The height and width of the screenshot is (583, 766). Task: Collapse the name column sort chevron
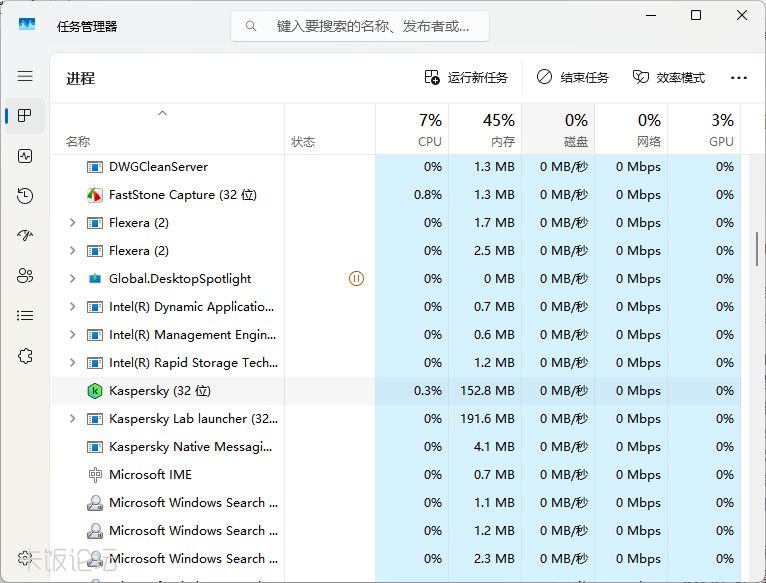(x=163, y=113)
